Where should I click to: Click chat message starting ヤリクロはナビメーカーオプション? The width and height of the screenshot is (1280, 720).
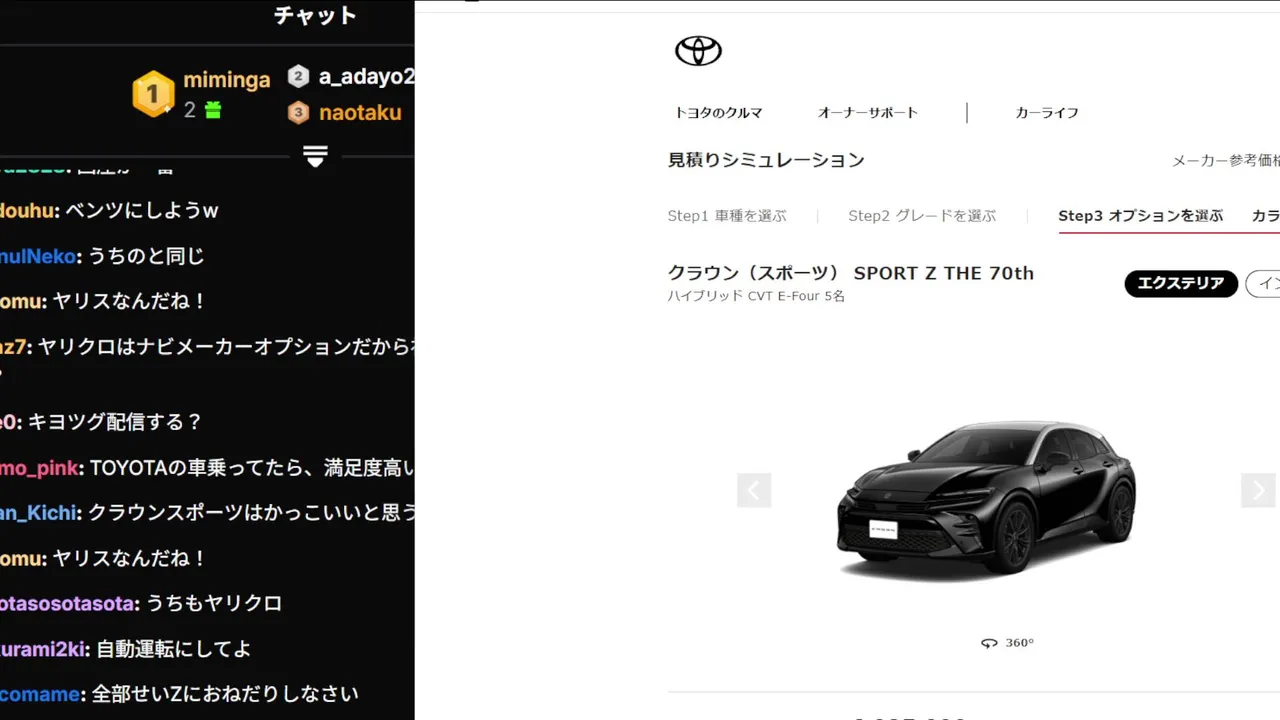[x=226, y=347]
